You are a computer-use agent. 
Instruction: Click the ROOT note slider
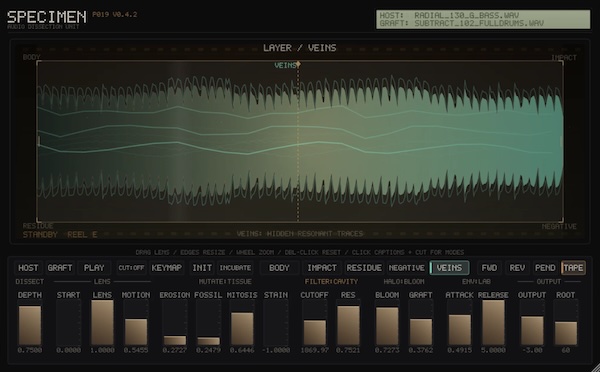[566, 323]
